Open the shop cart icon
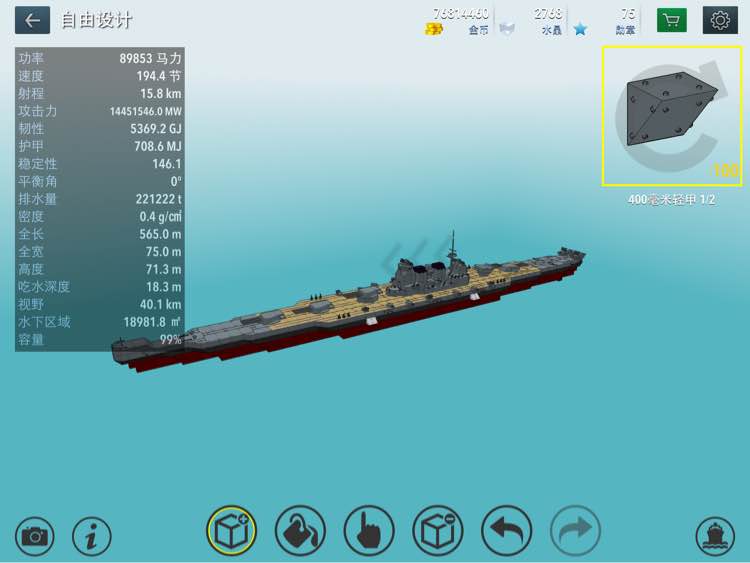 click(x=672, y=20)
